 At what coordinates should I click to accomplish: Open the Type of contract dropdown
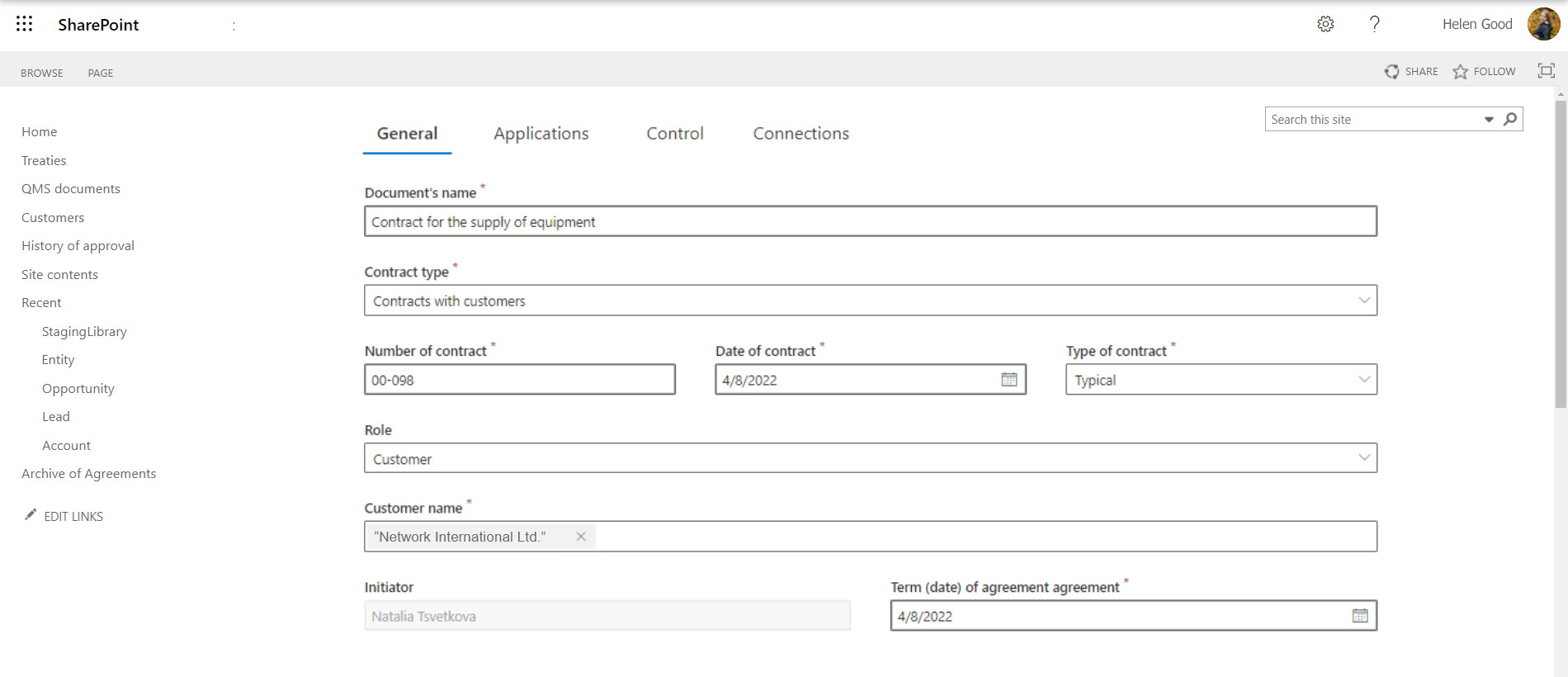click(1363, 380)
